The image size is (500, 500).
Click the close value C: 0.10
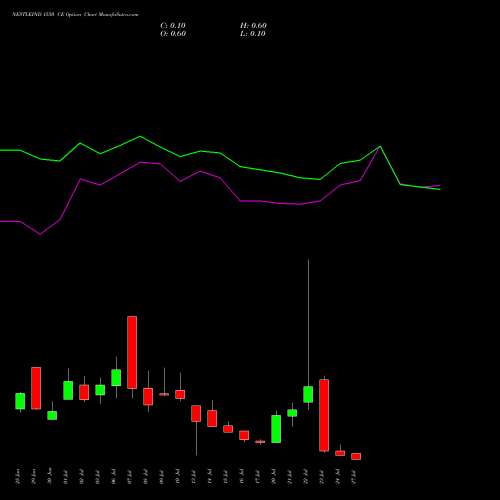[x=173, y=26]
